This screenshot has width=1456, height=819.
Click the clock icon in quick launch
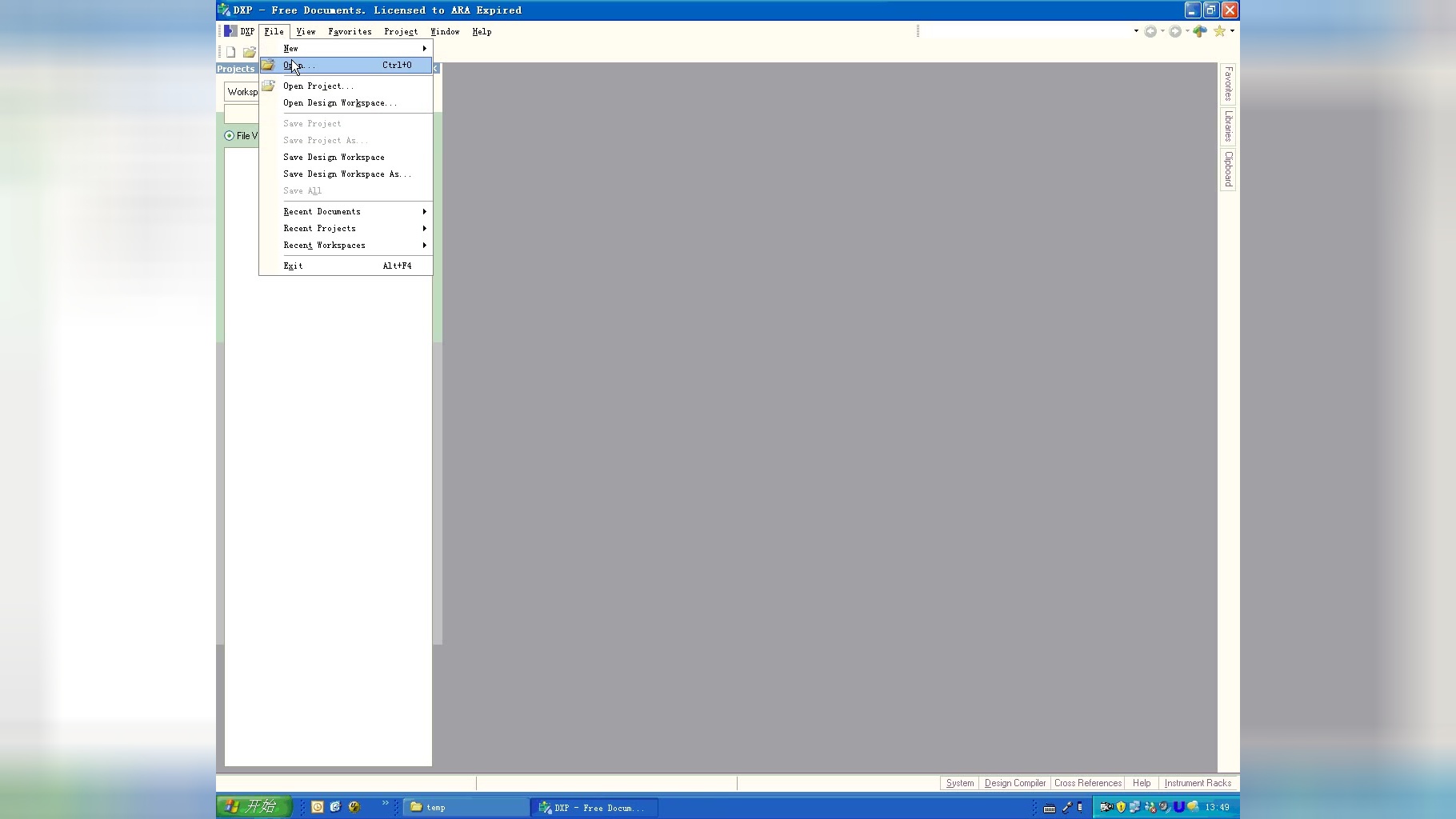point(318,807)
